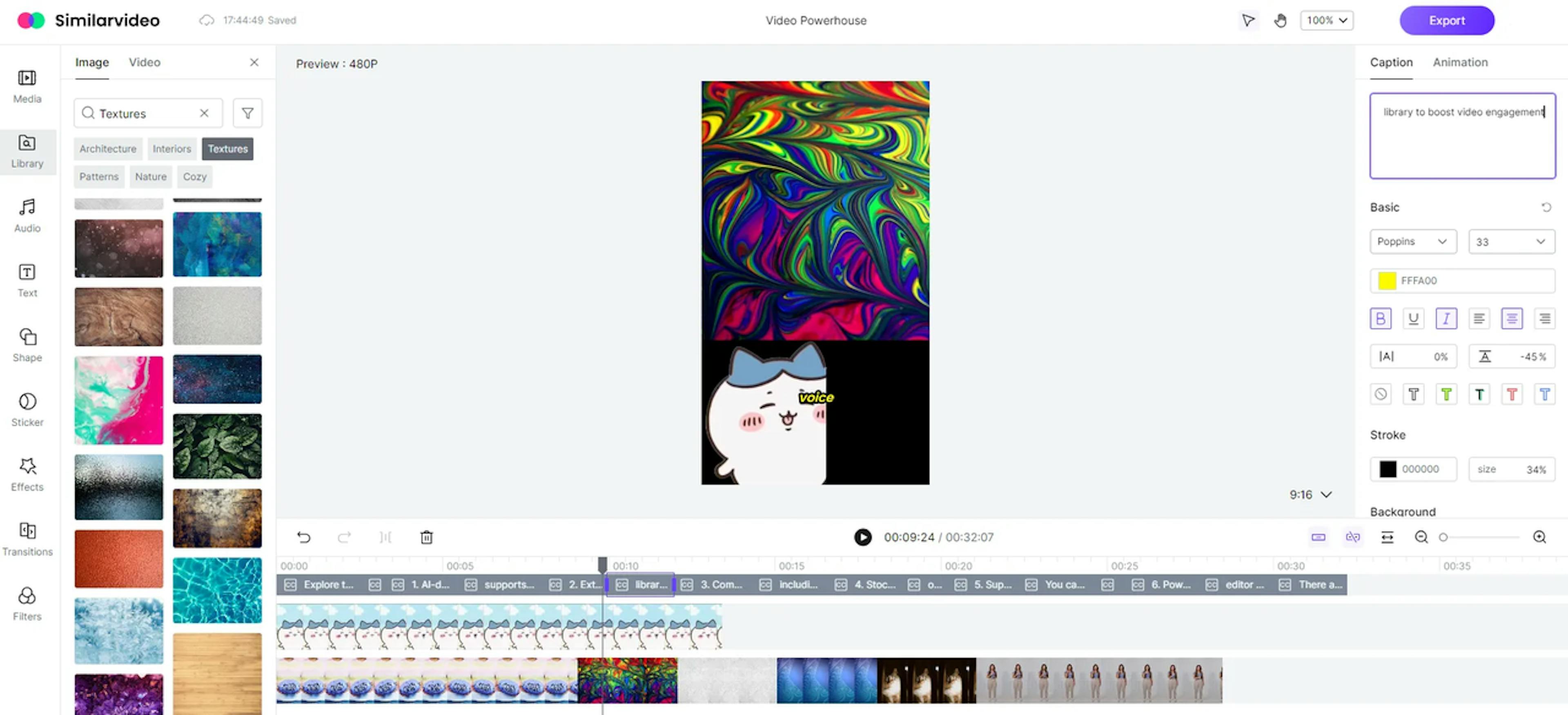
Task: Play the video preview
Action: (x=862, y=537)
